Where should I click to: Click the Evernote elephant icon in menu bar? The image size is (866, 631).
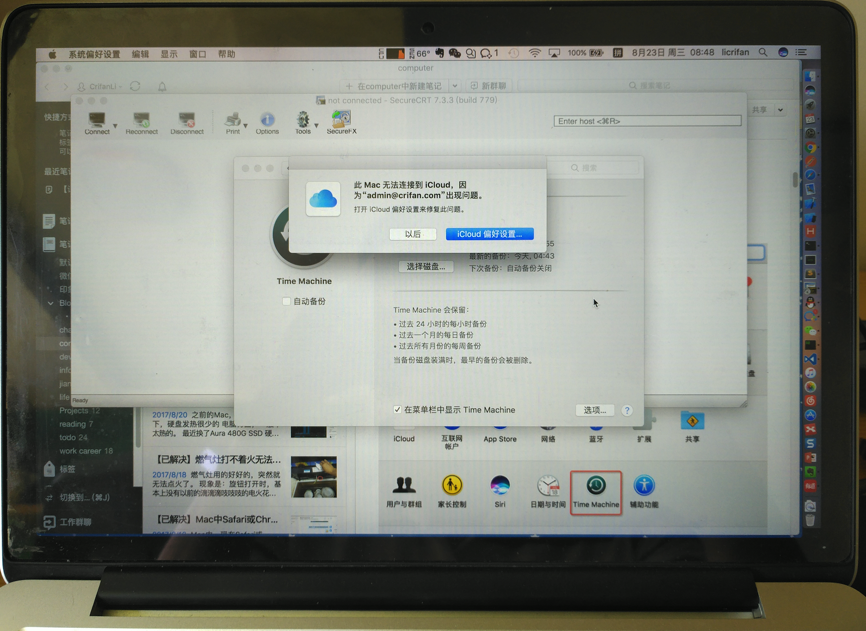coord(440,53)
